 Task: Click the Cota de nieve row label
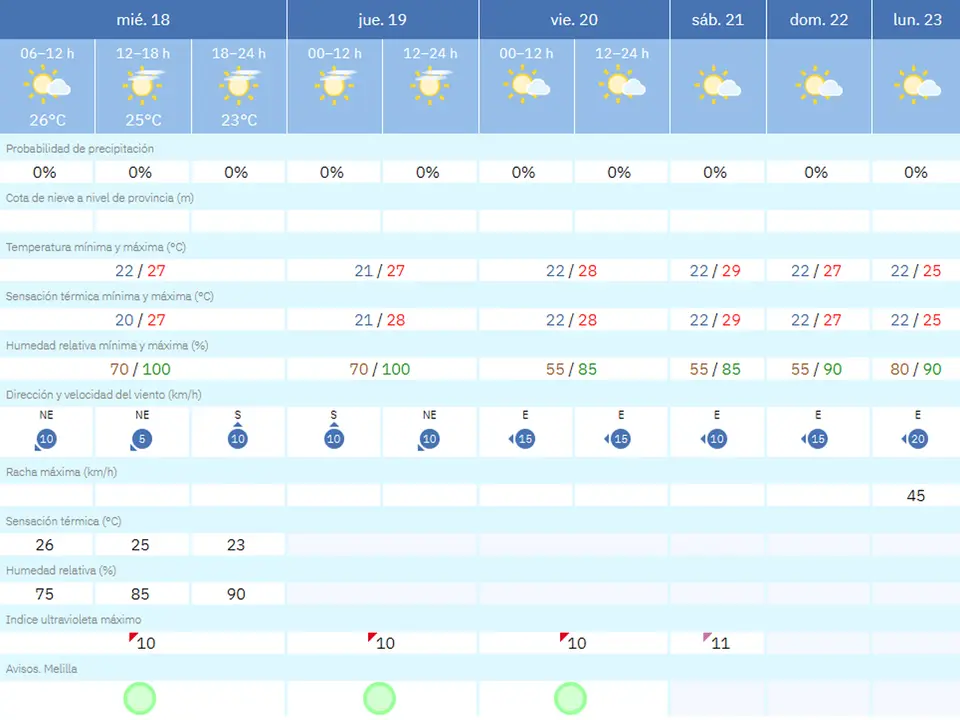pyautogui.click(x=100, y=198)
